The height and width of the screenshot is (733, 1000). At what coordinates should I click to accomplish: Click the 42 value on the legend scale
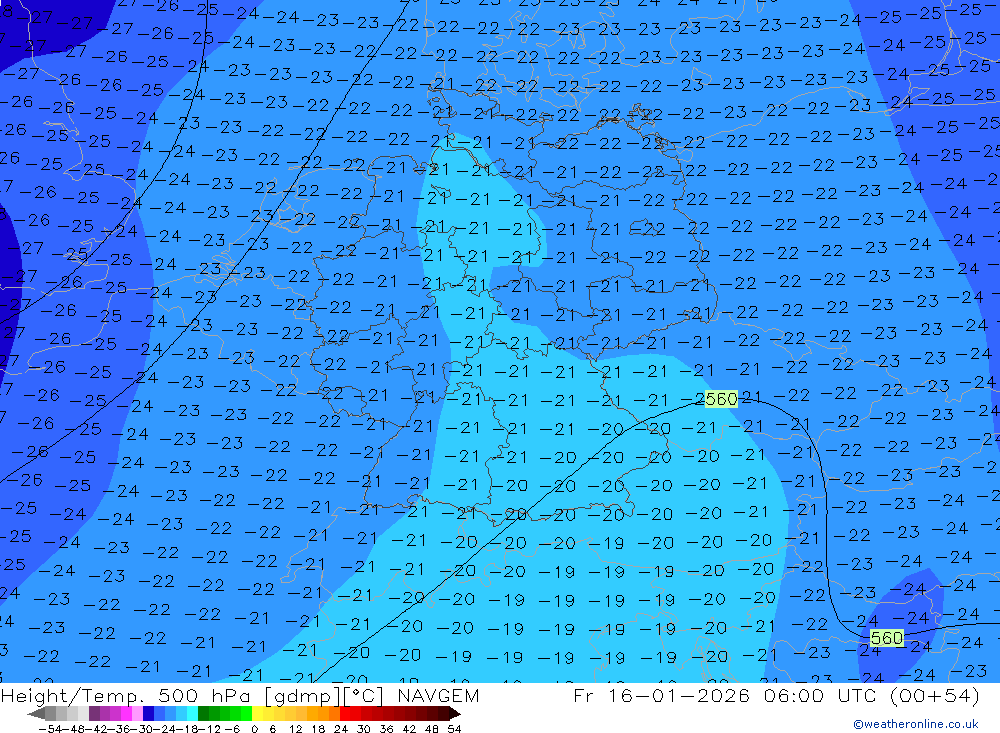pos(409,729)
